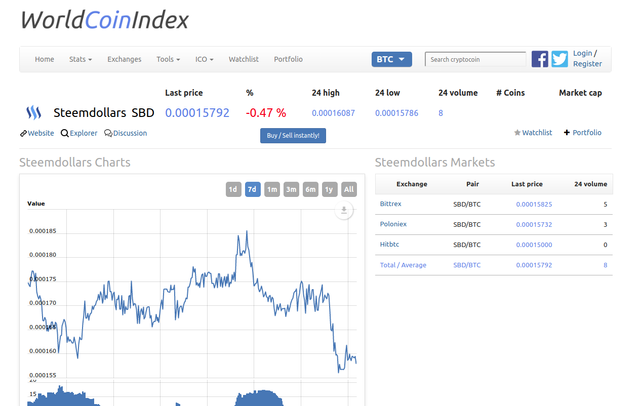Screen dimensions: 640x406
Task: Click the Total / Average row label
Action: 403,265
